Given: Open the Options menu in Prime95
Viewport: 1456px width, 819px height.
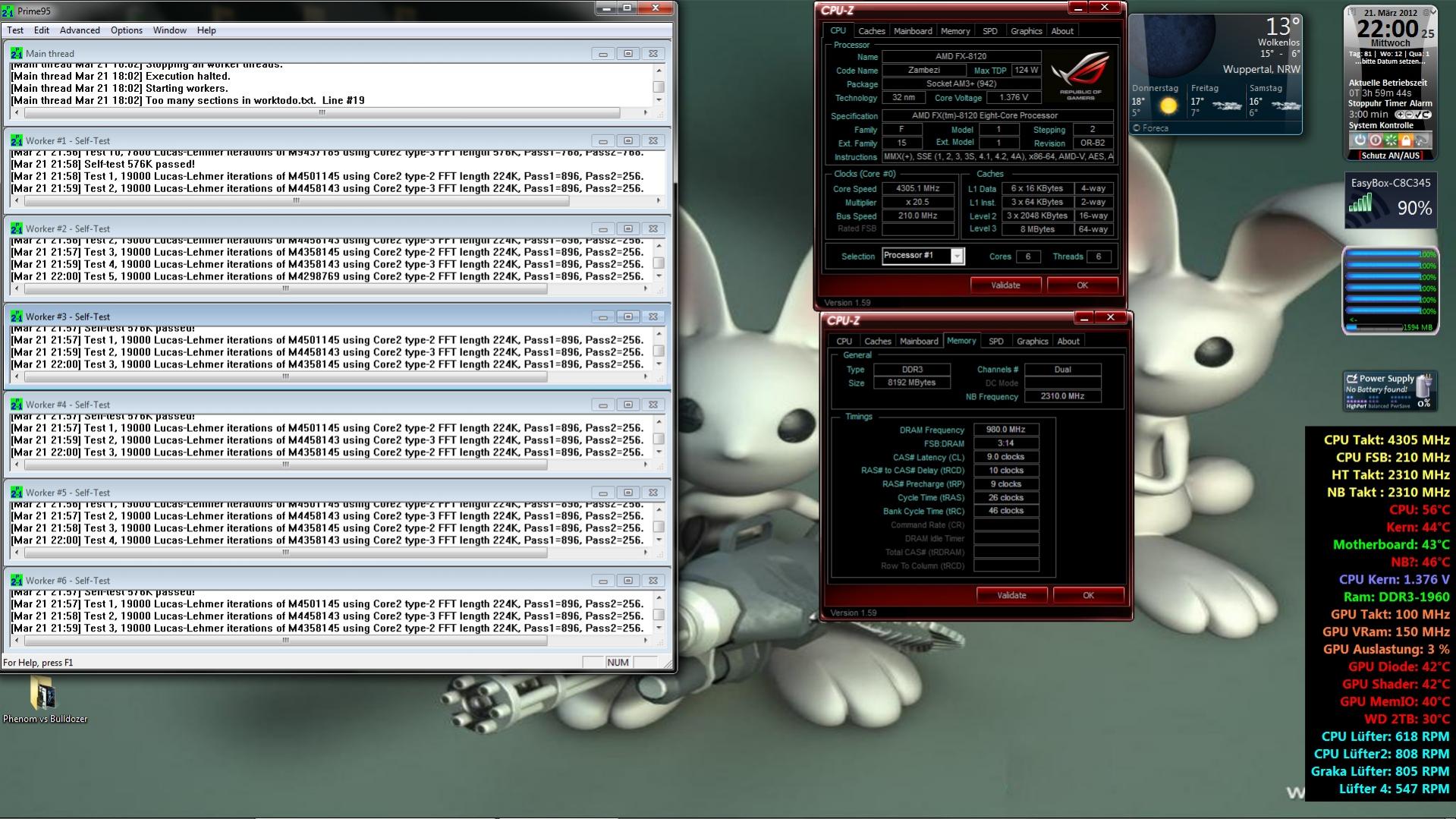Looking at the screenshot, I should tap(127, 30).
